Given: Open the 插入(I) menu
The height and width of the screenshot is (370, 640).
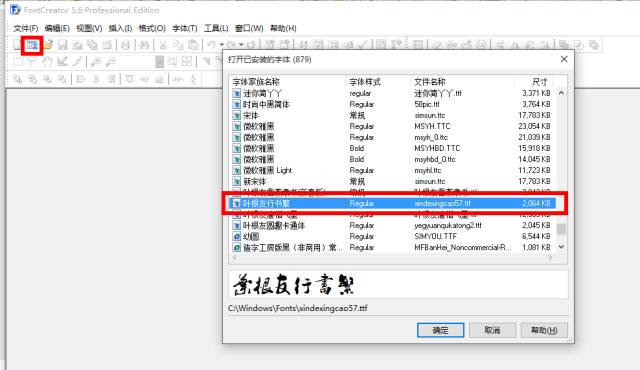Looking at the screenshot, I should (120, 28).
